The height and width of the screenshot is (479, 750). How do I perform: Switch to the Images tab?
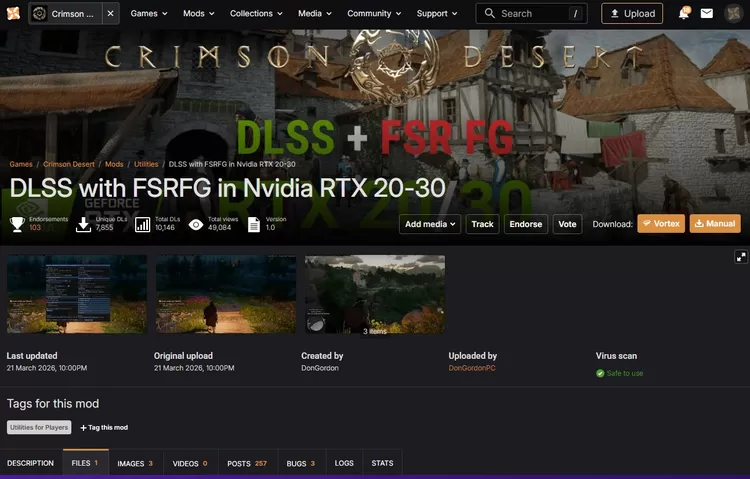135,463
